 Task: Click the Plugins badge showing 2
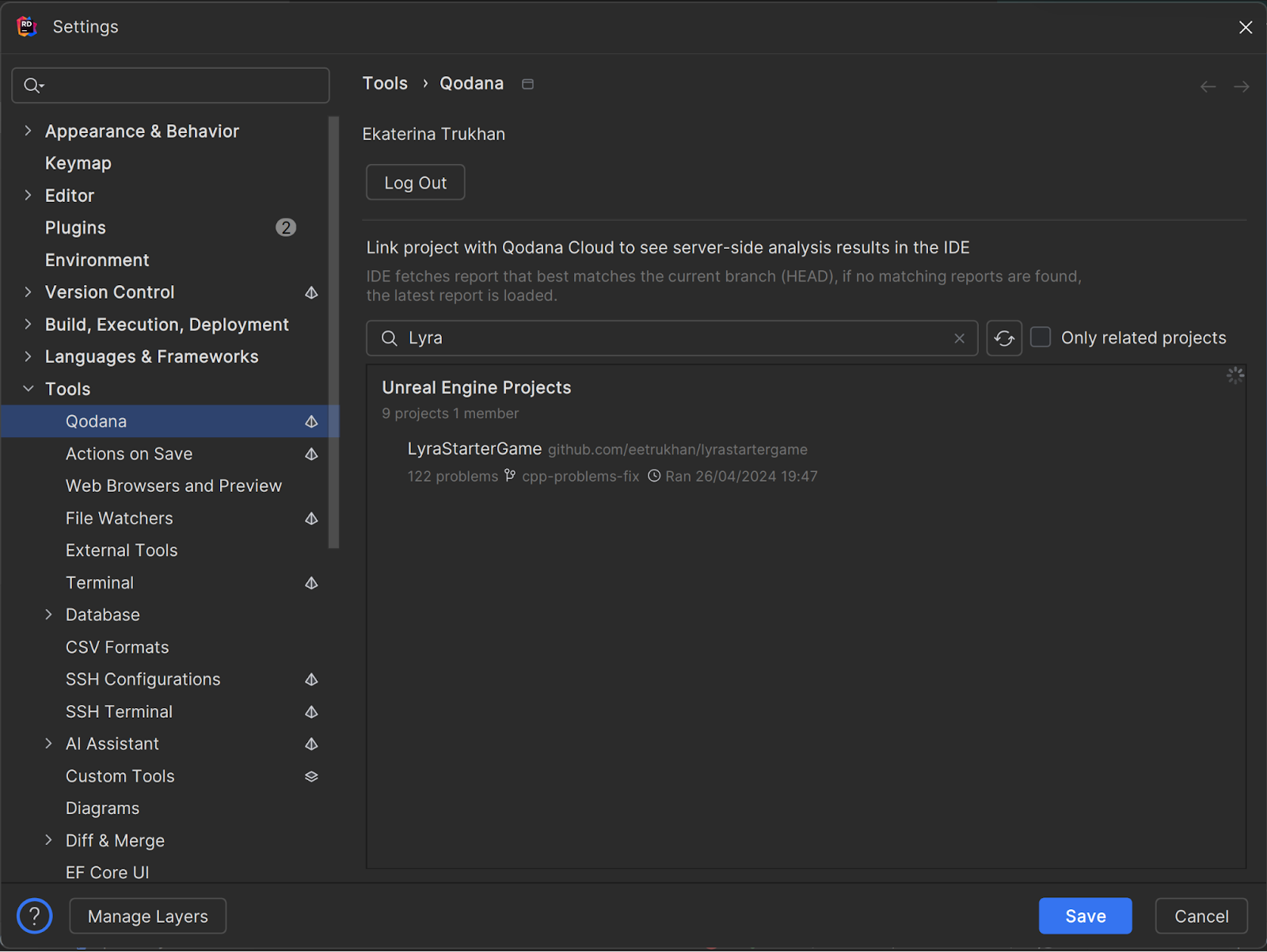286,227
